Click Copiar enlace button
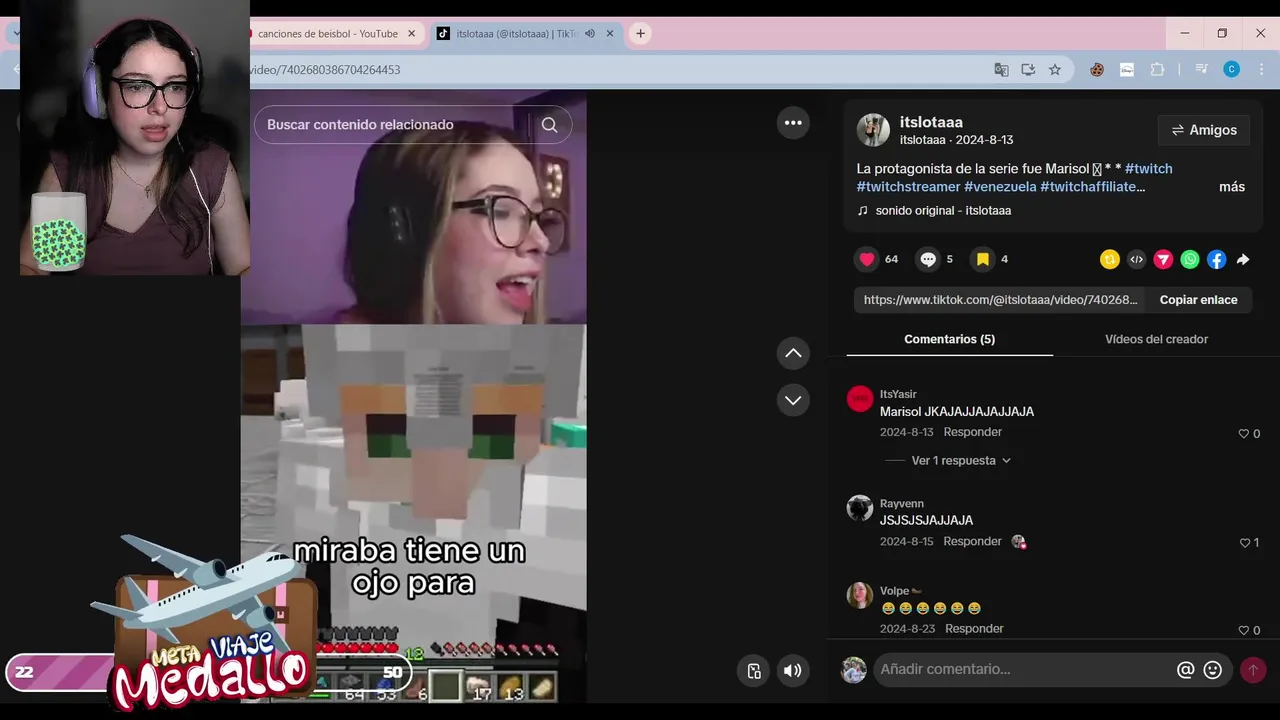Image resolution: width=1280 pixels, height=720 pixels. 1198,300
